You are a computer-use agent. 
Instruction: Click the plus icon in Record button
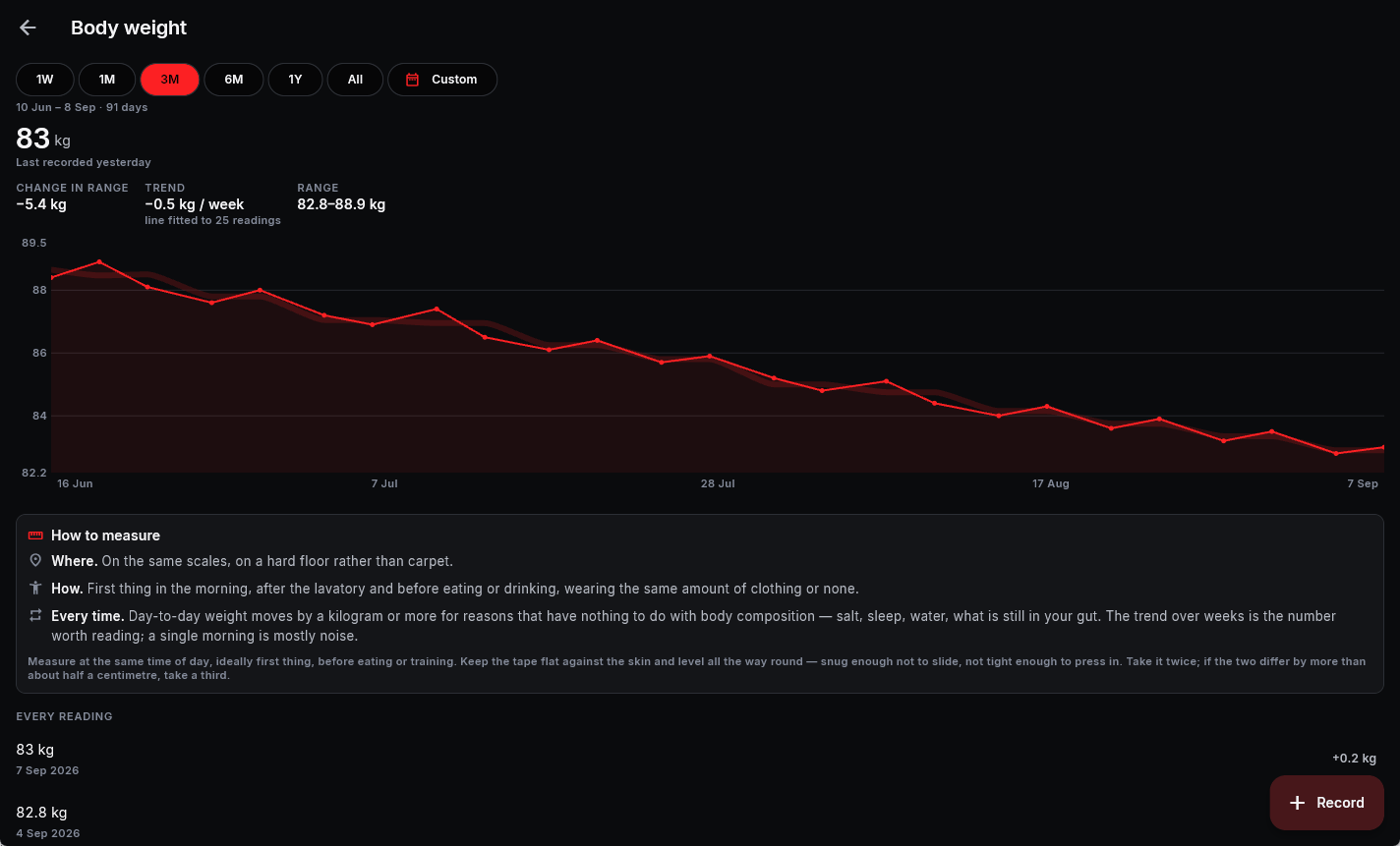pos(1298,803)
